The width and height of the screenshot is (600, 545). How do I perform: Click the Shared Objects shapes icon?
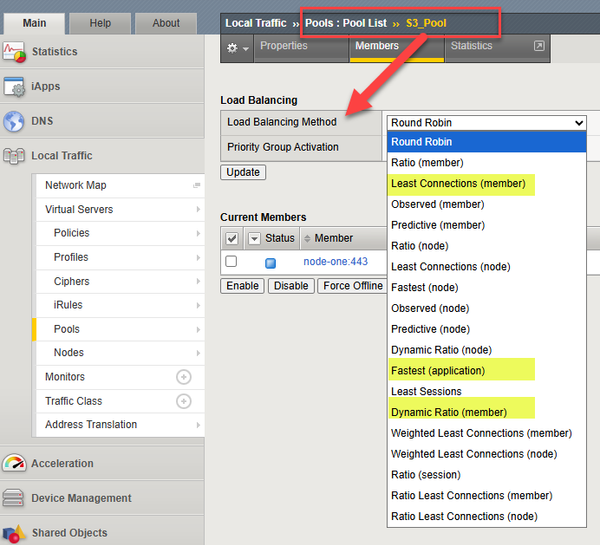pyautogui.click(x=13, y=533)
